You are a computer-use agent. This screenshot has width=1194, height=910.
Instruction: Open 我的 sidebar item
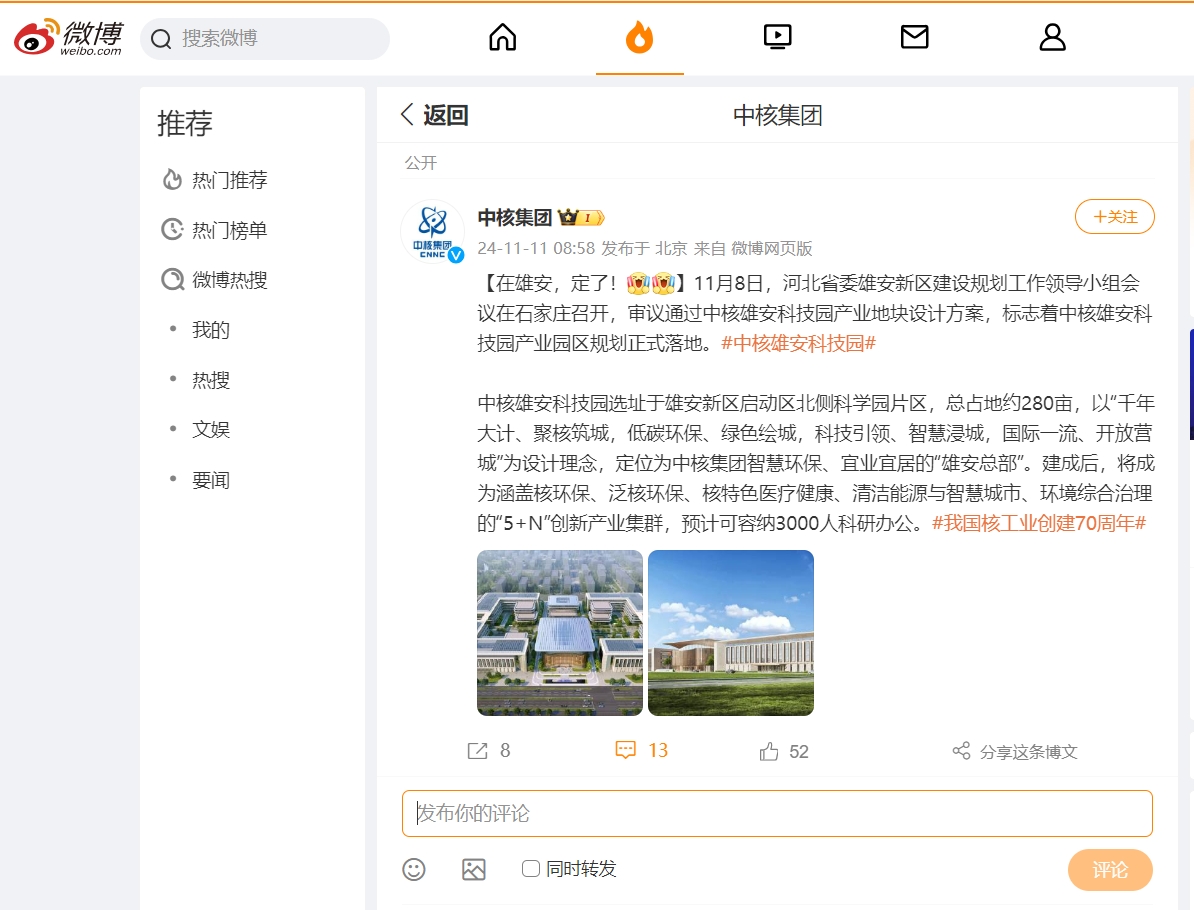click(211, 330)
